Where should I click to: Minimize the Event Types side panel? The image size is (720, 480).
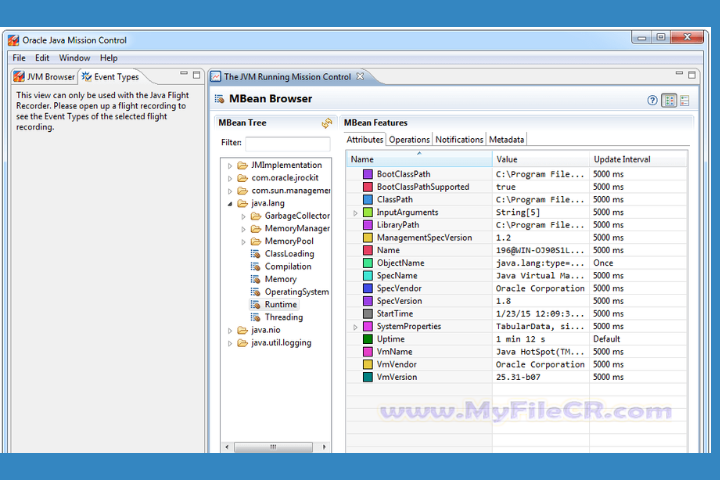click(x=184, y=73)
